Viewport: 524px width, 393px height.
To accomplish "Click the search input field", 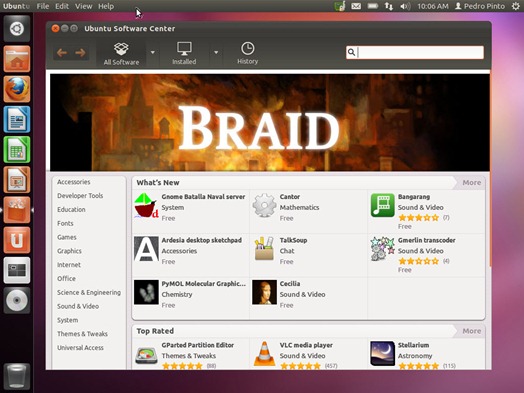I will point(415,52).
